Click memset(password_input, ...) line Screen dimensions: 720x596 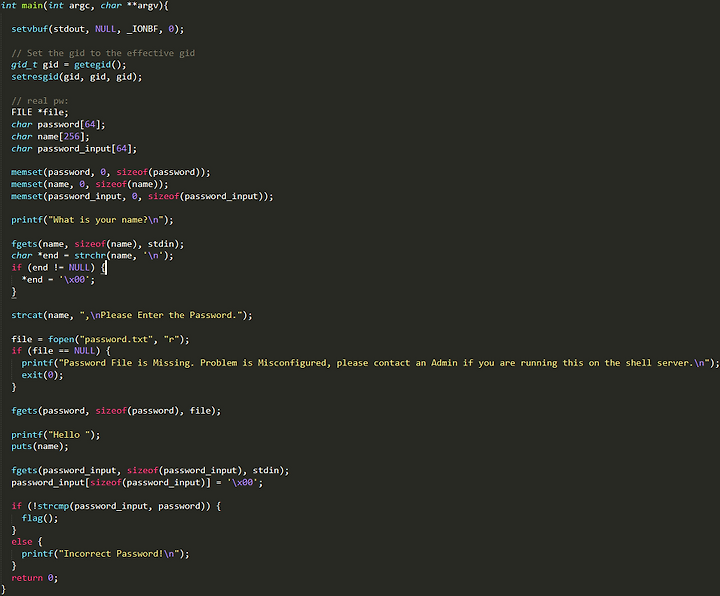coord(142,197)
